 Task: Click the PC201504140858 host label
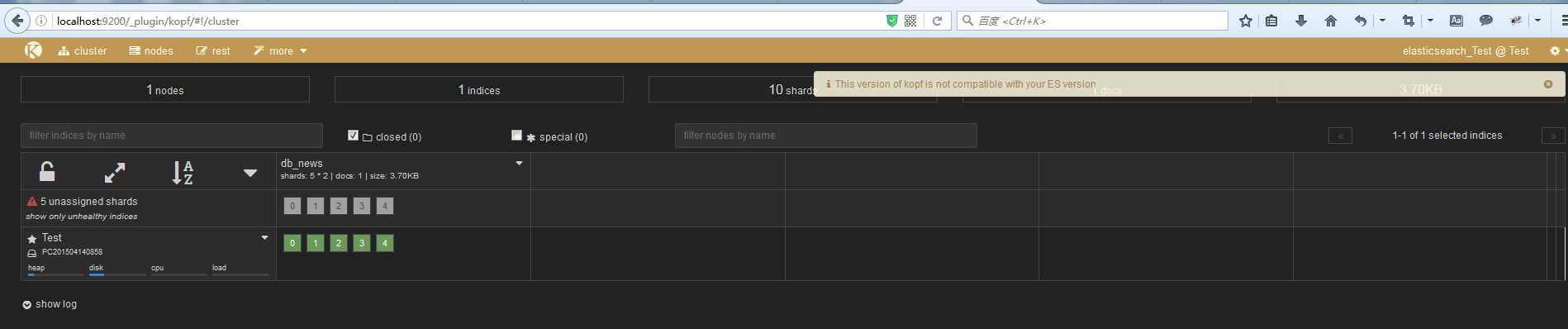[72, 252]
